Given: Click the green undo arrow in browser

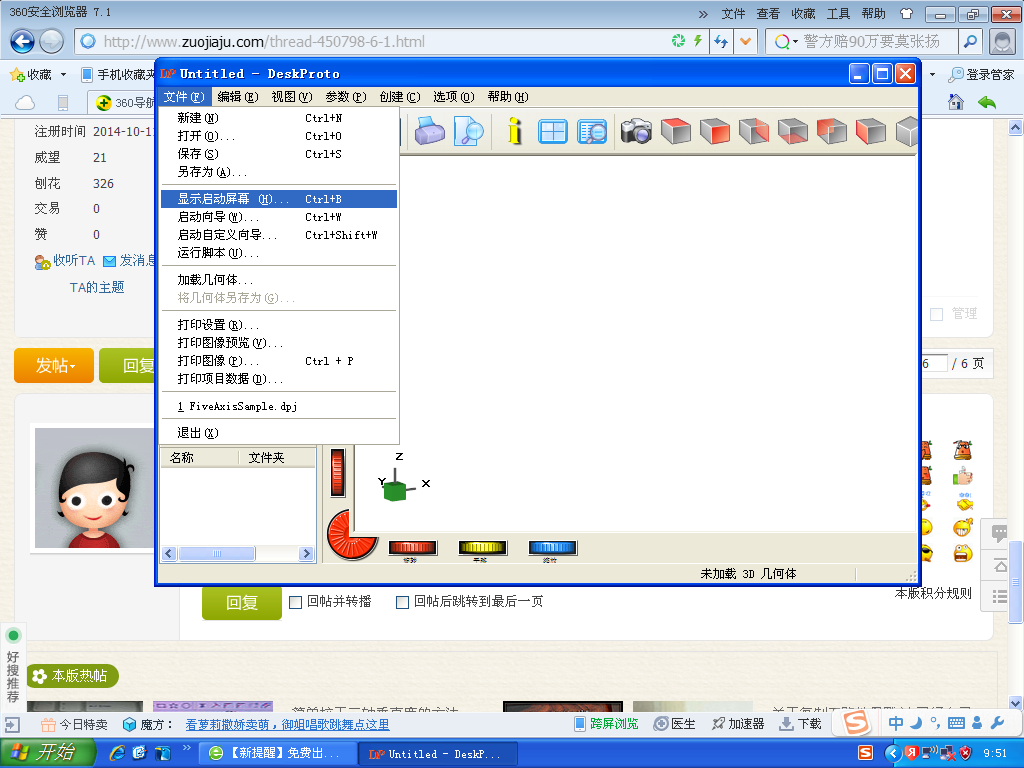Looking at the screenshot, I should tap(987, 102).
